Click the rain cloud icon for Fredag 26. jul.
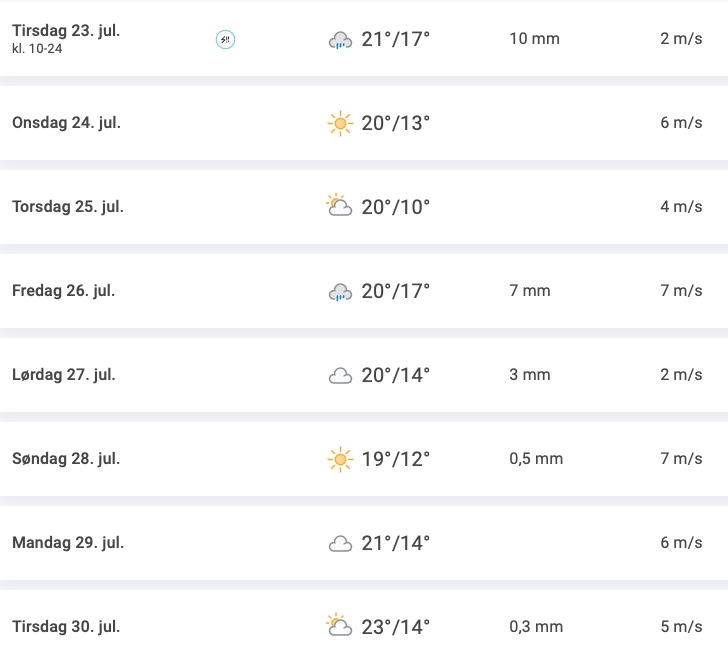Screen dimensions: 728x662 pyautogui.click(x=340, y=292)
